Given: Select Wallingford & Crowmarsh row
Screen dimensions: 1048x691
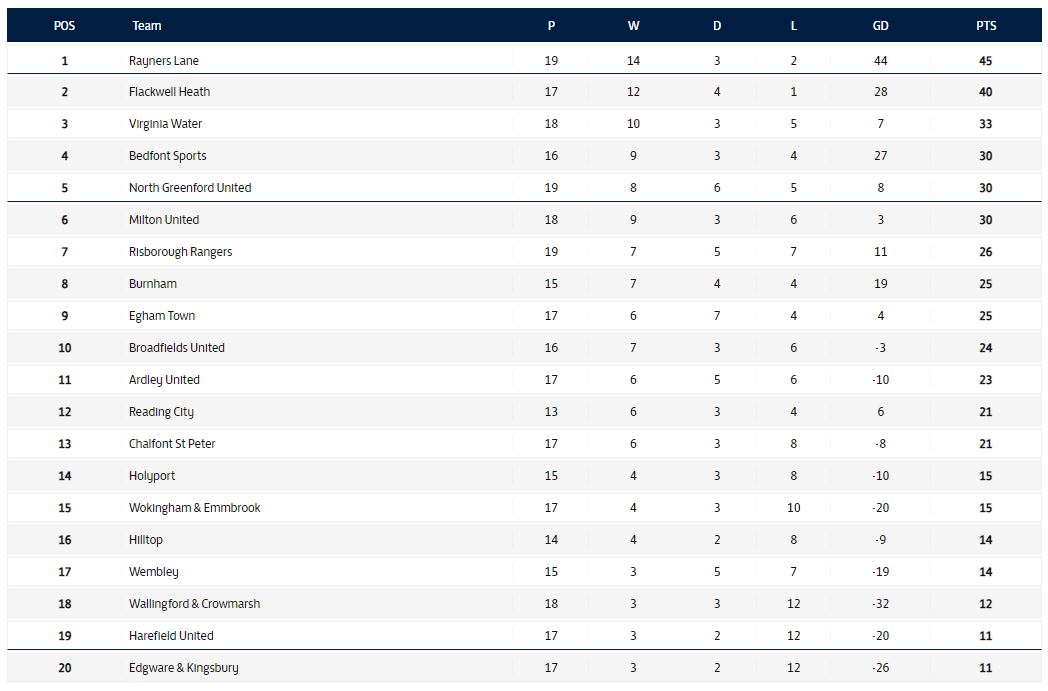Looking at the screenshot, I should (x=524, y=604).
